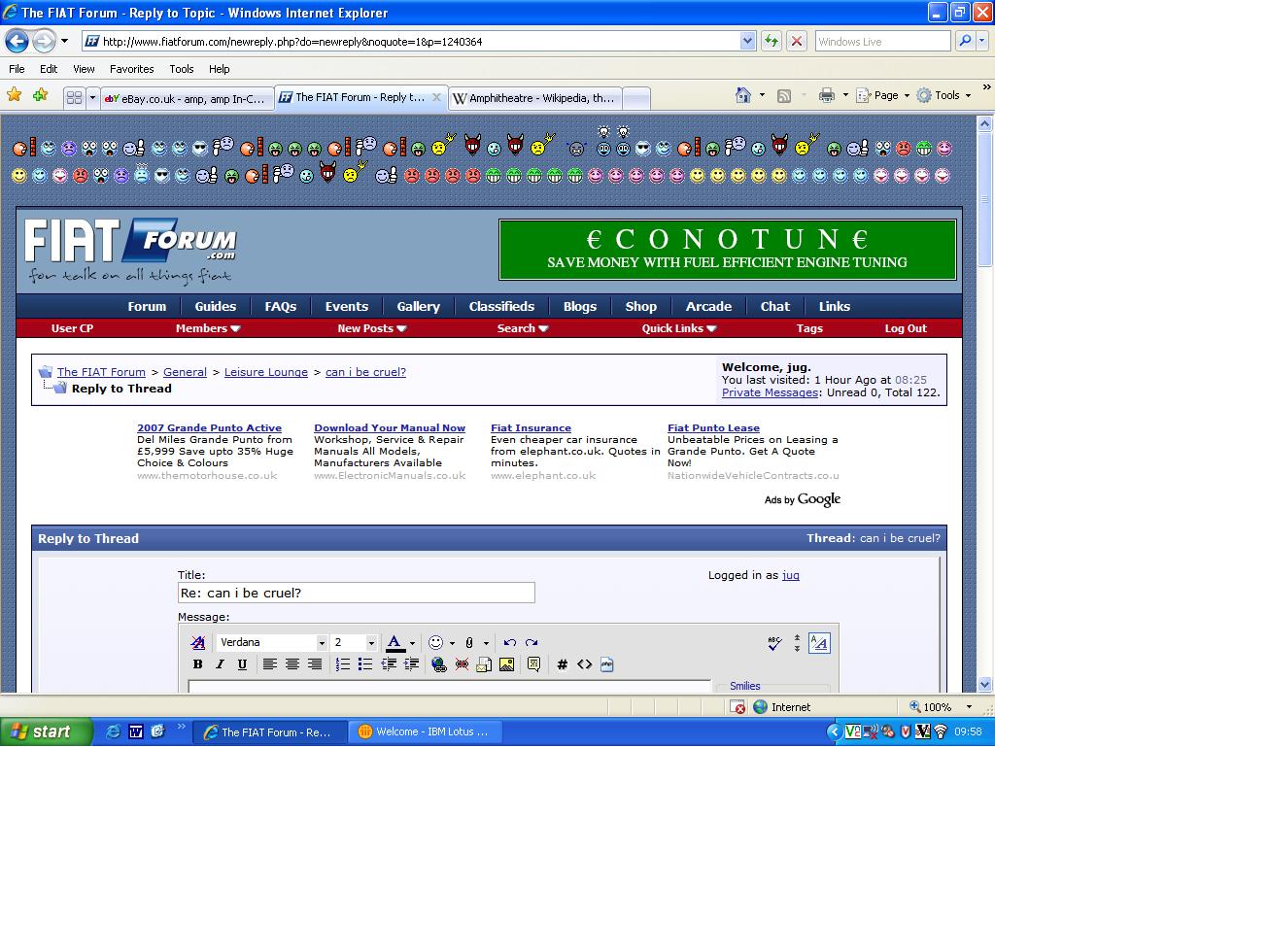
Task: Open the Fiat Insurance ad link
Action: pos(531,427)
